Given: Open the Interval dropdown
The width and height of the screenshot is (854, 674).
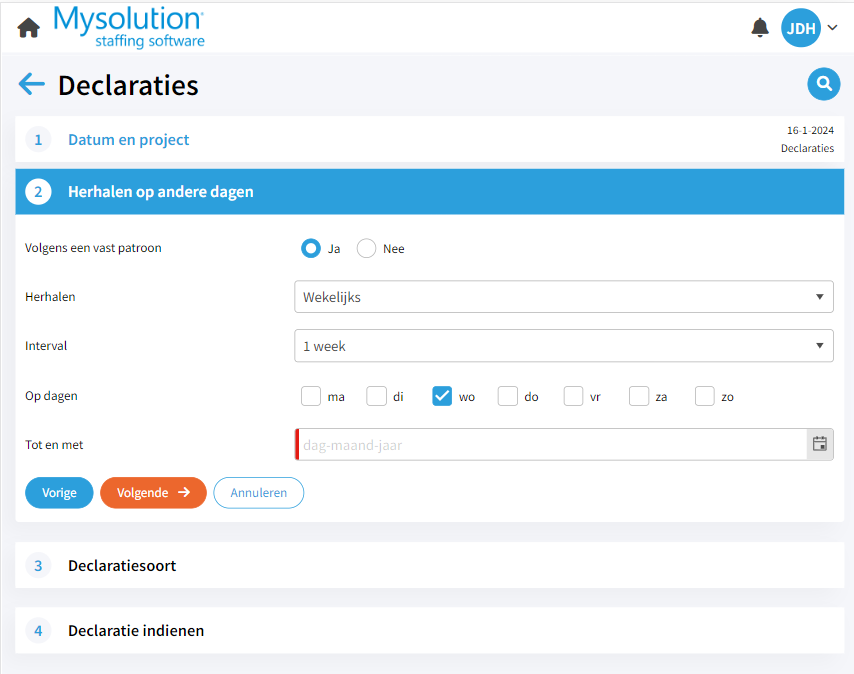Looking at the screenshot, I should pyautogui.click(x=563, y=346).
